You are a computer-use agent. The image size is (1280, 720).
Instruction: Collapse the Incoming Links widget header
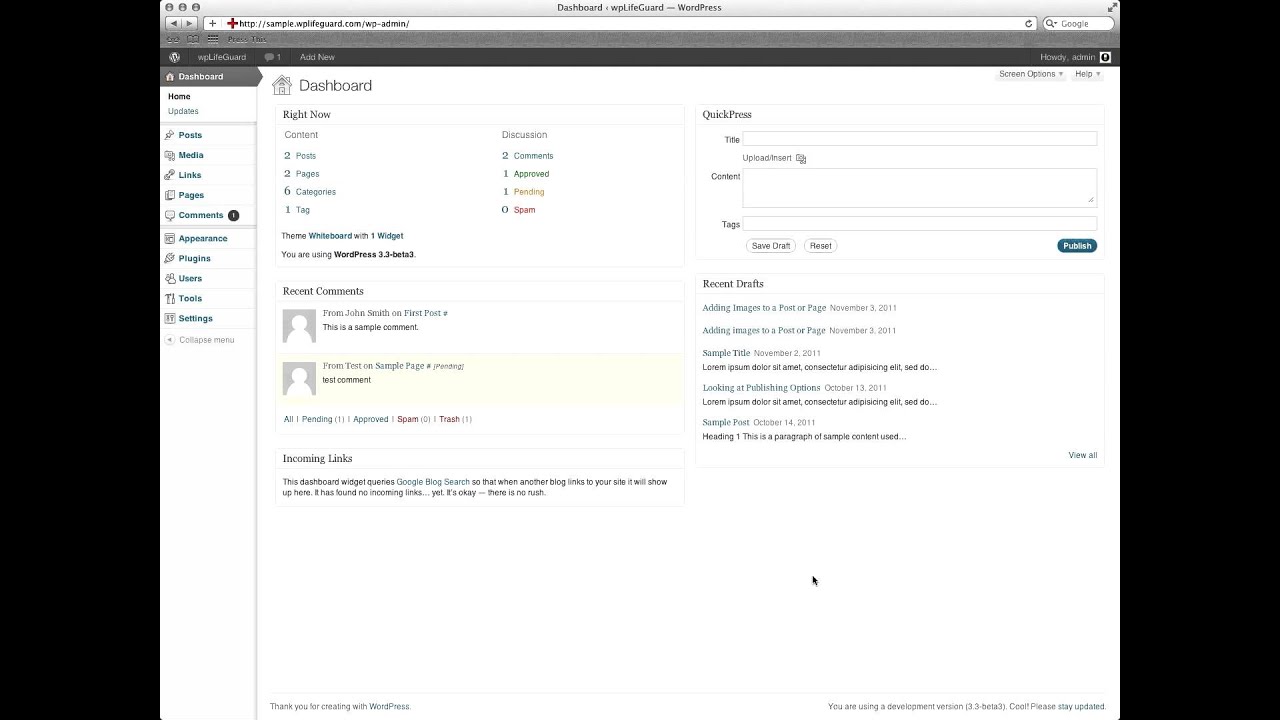480,458
